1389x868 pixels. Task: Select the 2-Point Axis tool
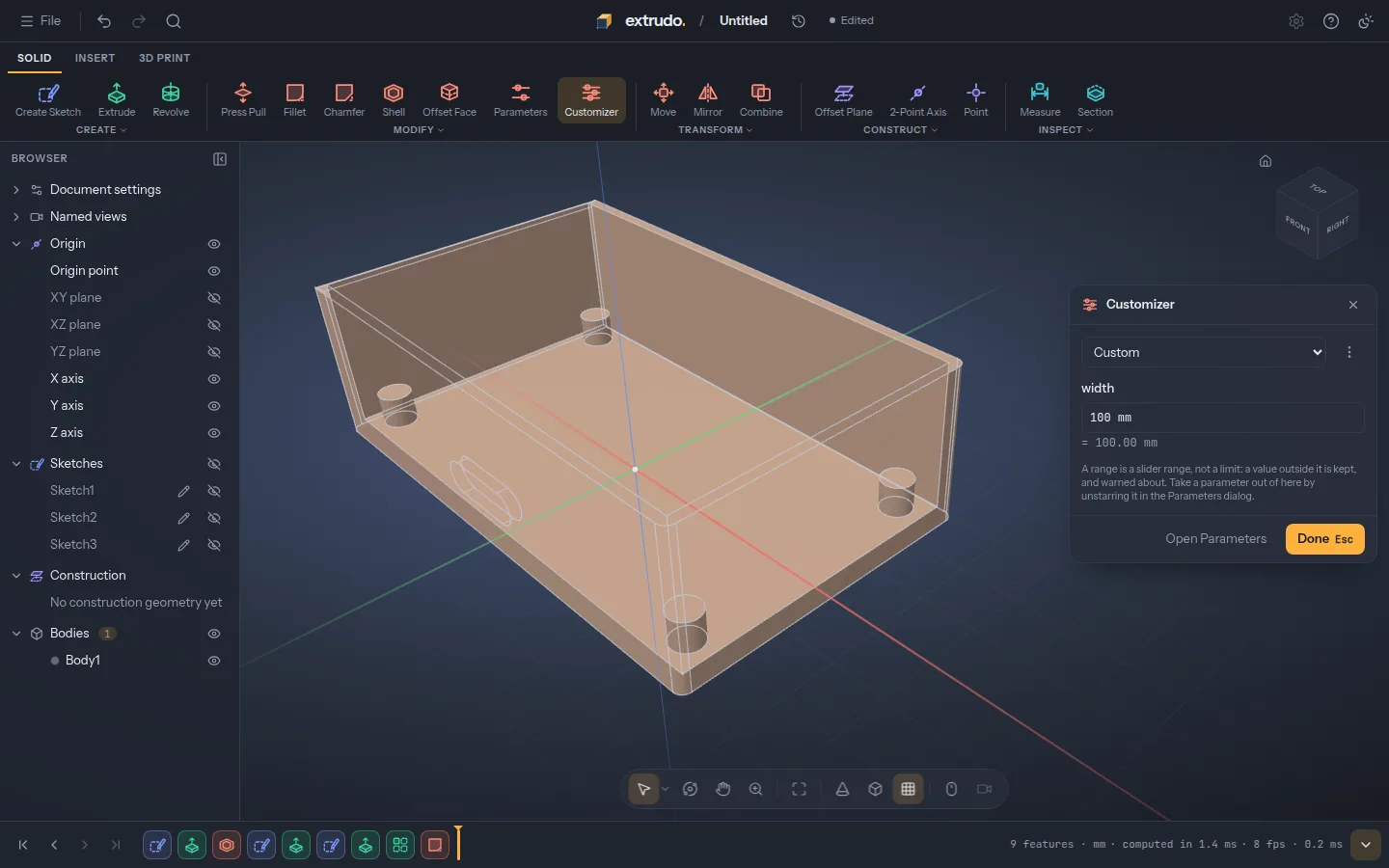pyautogui.click(x=918, y=100)
